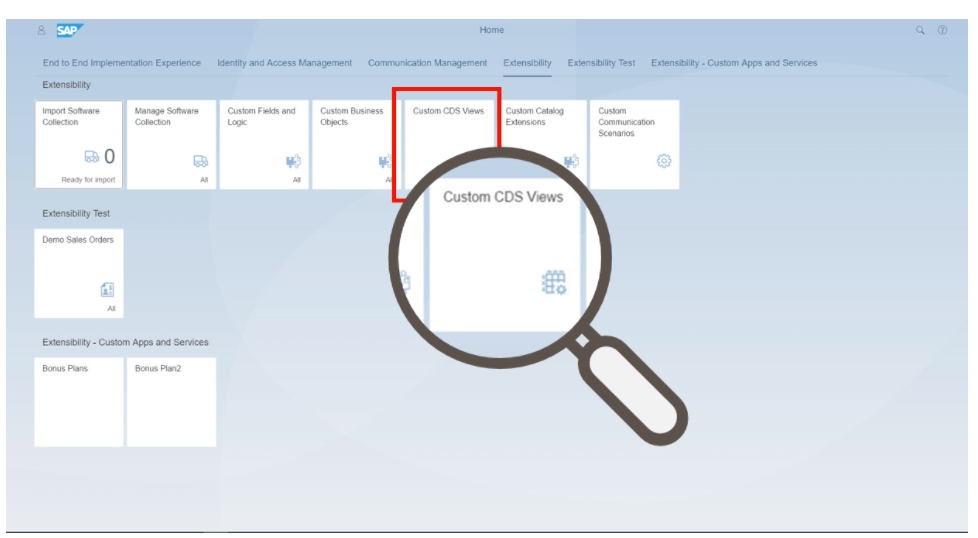Click truck icon on Manage Software Collection tile
The image size is (978, 538).
200,161
